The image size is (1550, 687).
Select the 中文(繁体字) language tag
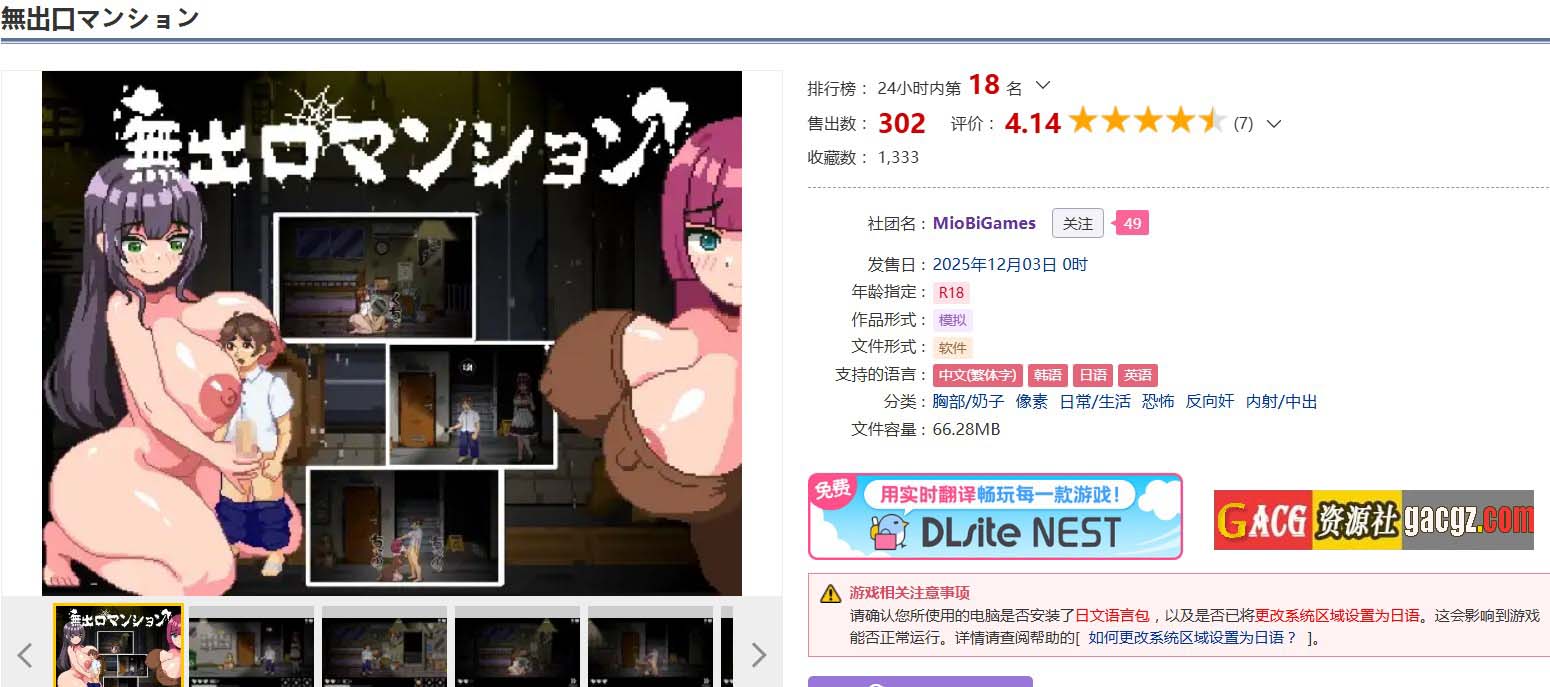978,375
